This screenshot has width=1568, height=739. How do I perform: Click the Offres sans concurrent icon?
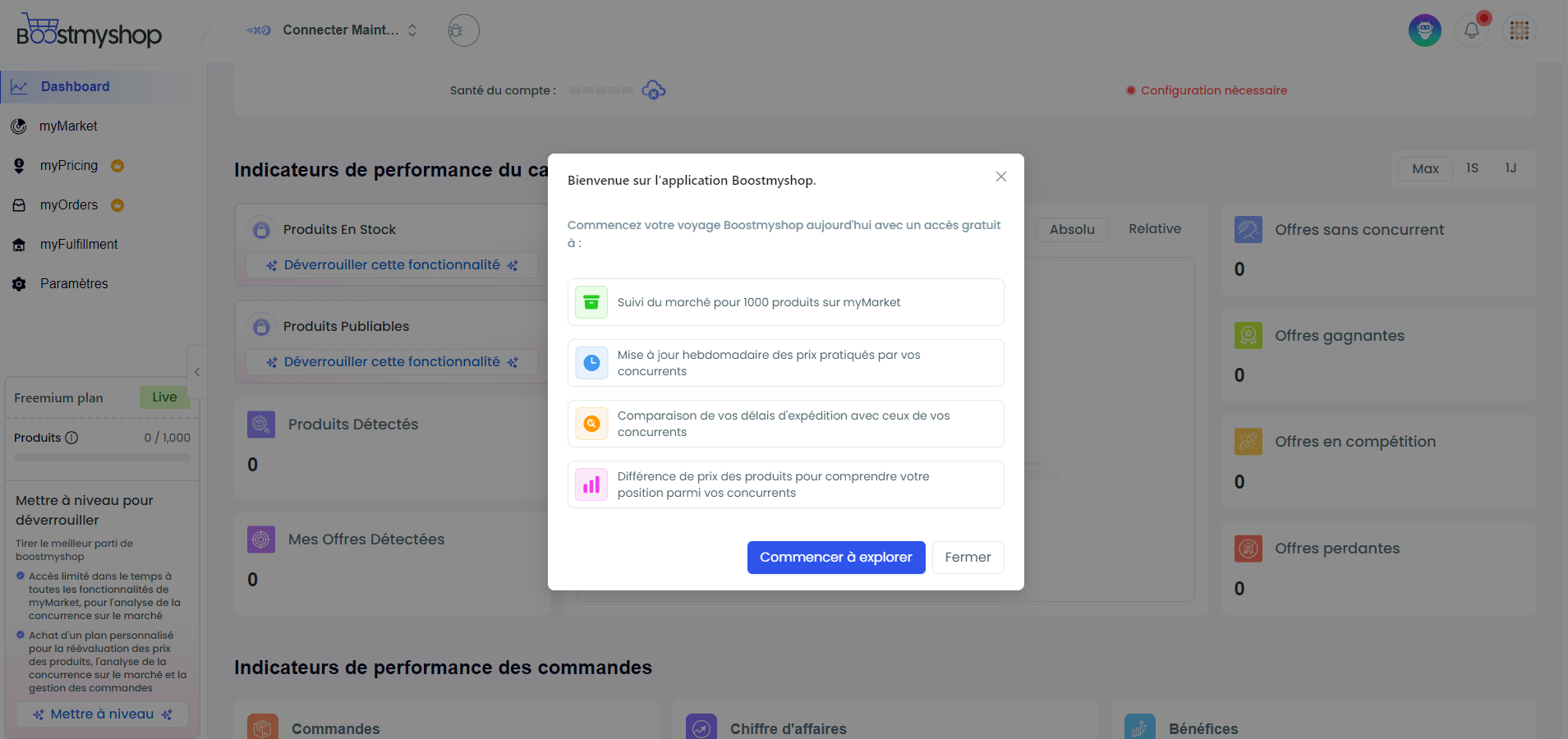[x=1248, y=230]
